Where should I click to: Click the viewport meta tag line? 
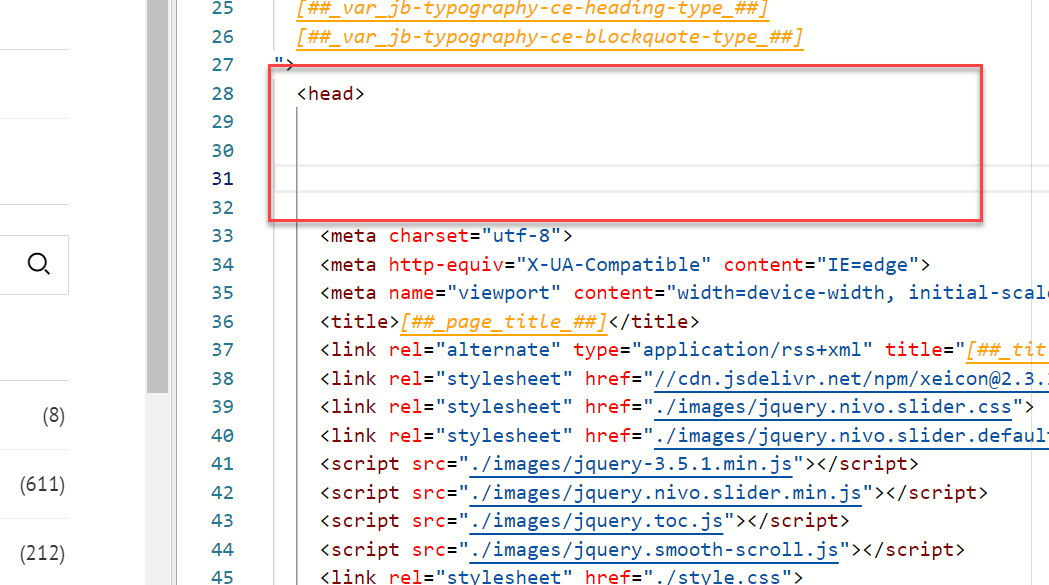pos(684,293)
